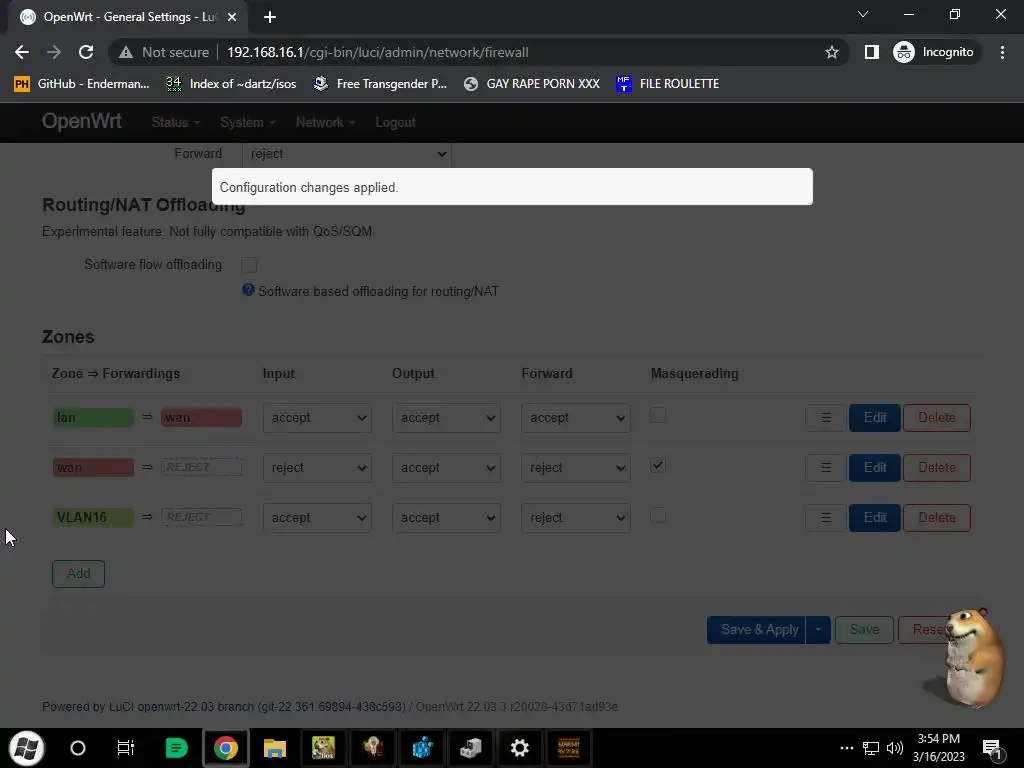The height and width of the screenshot is (768, 1024).
Task: Click the green VLAN16 zone badge
Action: pyautogui.click(x=93, y=517)
